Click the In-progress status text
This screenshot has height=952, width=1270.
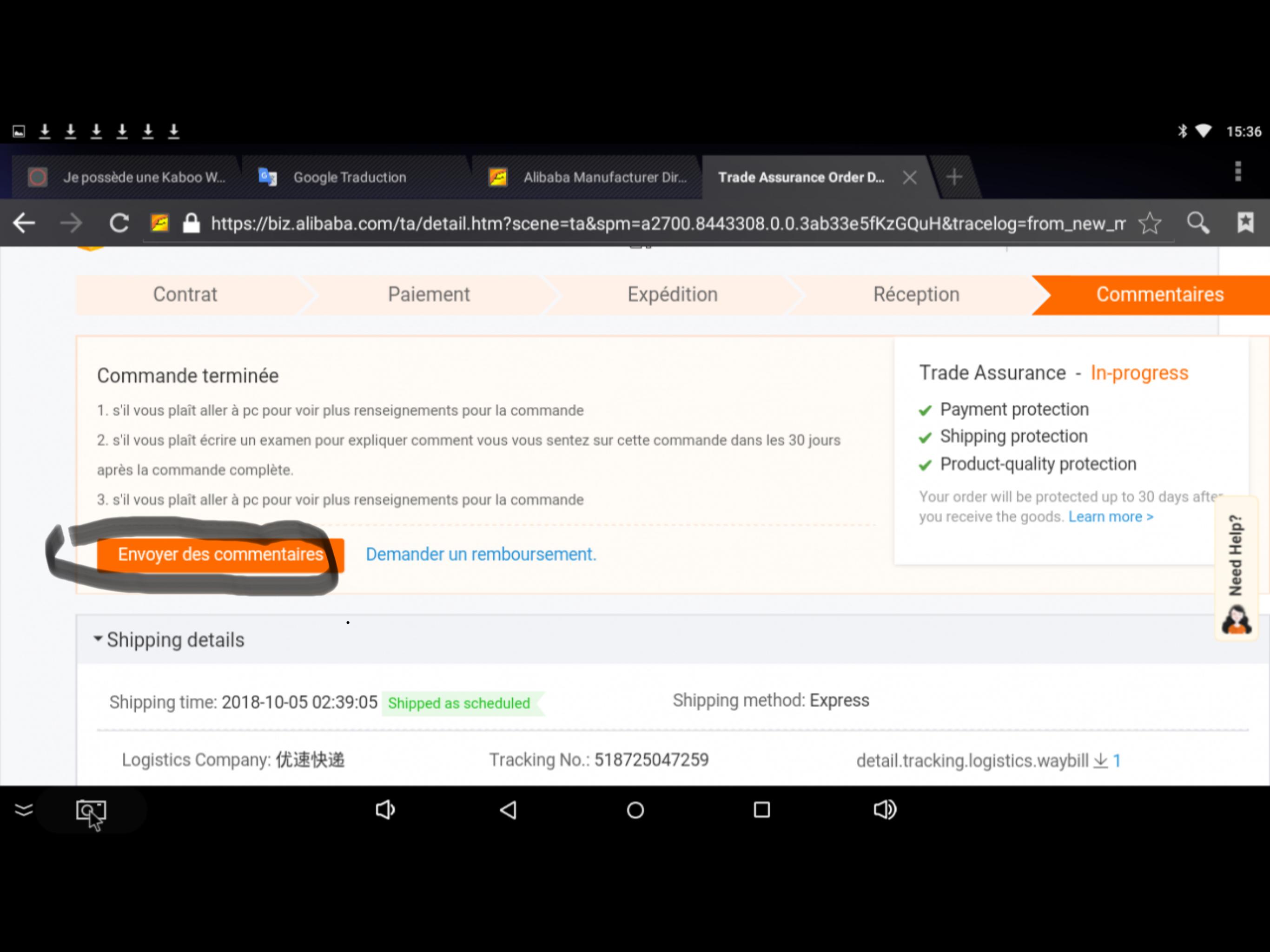click(x=1139, y=373)
